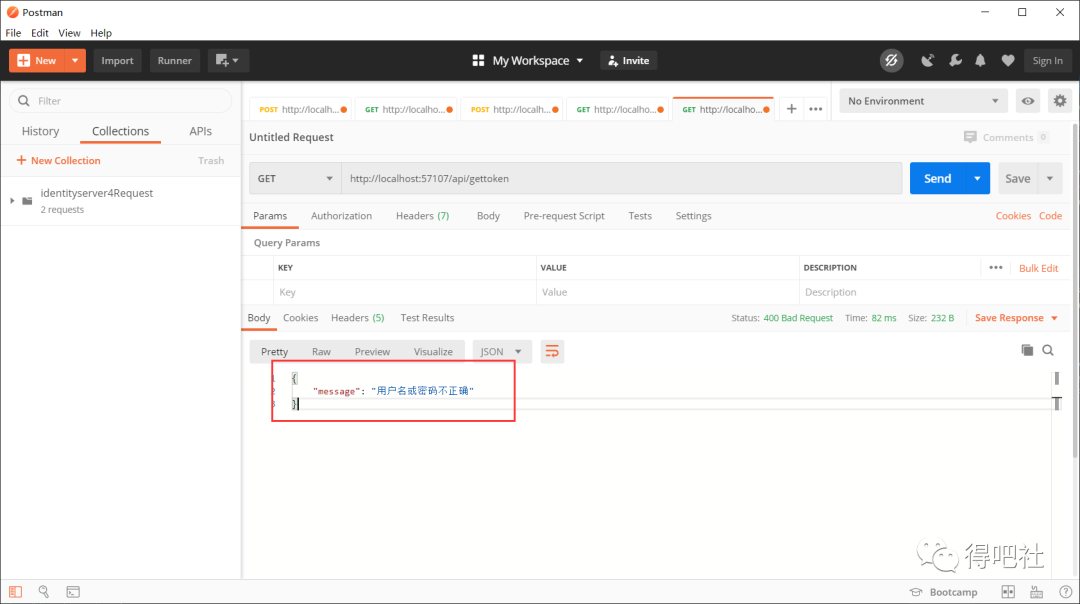Open the Postman console icon
Screen dimensions: 1080x604
click(73, 592)
